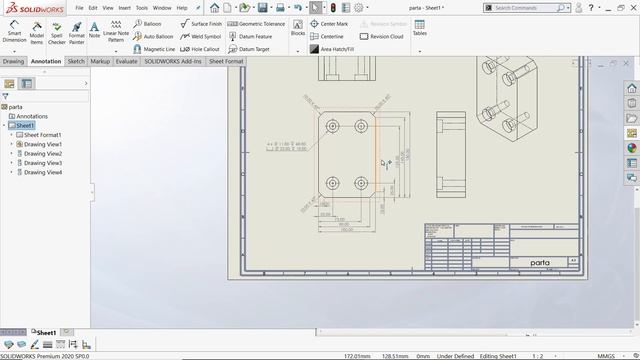Add a Balloon annotation
Screen dimensions: 640x360
148,24
